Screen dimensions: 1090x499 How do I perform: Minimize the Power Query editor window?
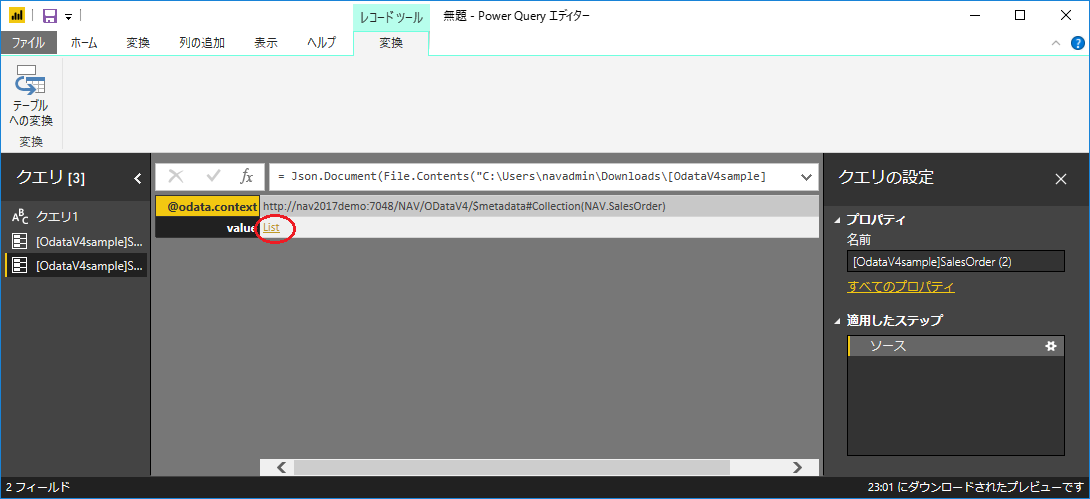(975, 15)
